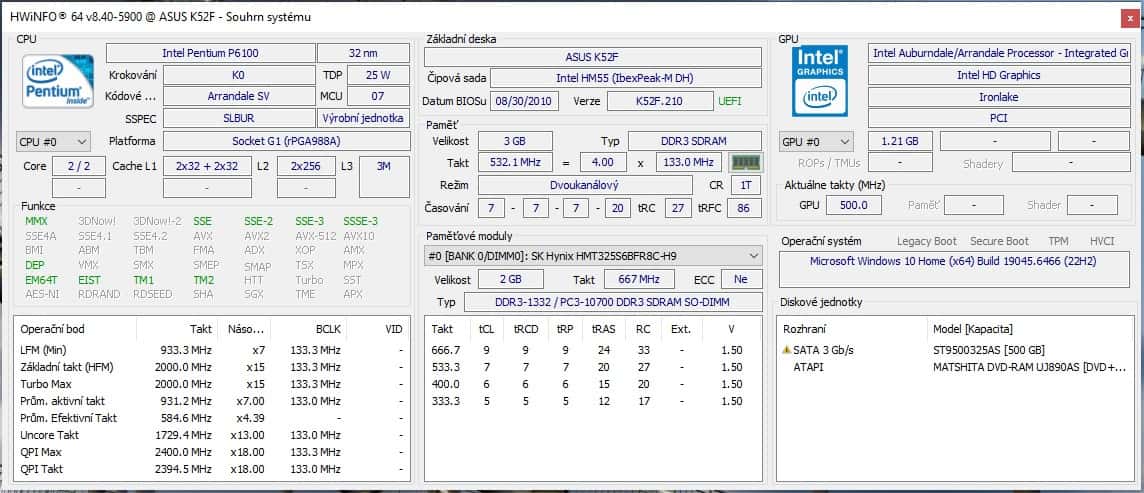Select the QPI Max row
Screen dimensions: 1144x493
tap(212, 452)
